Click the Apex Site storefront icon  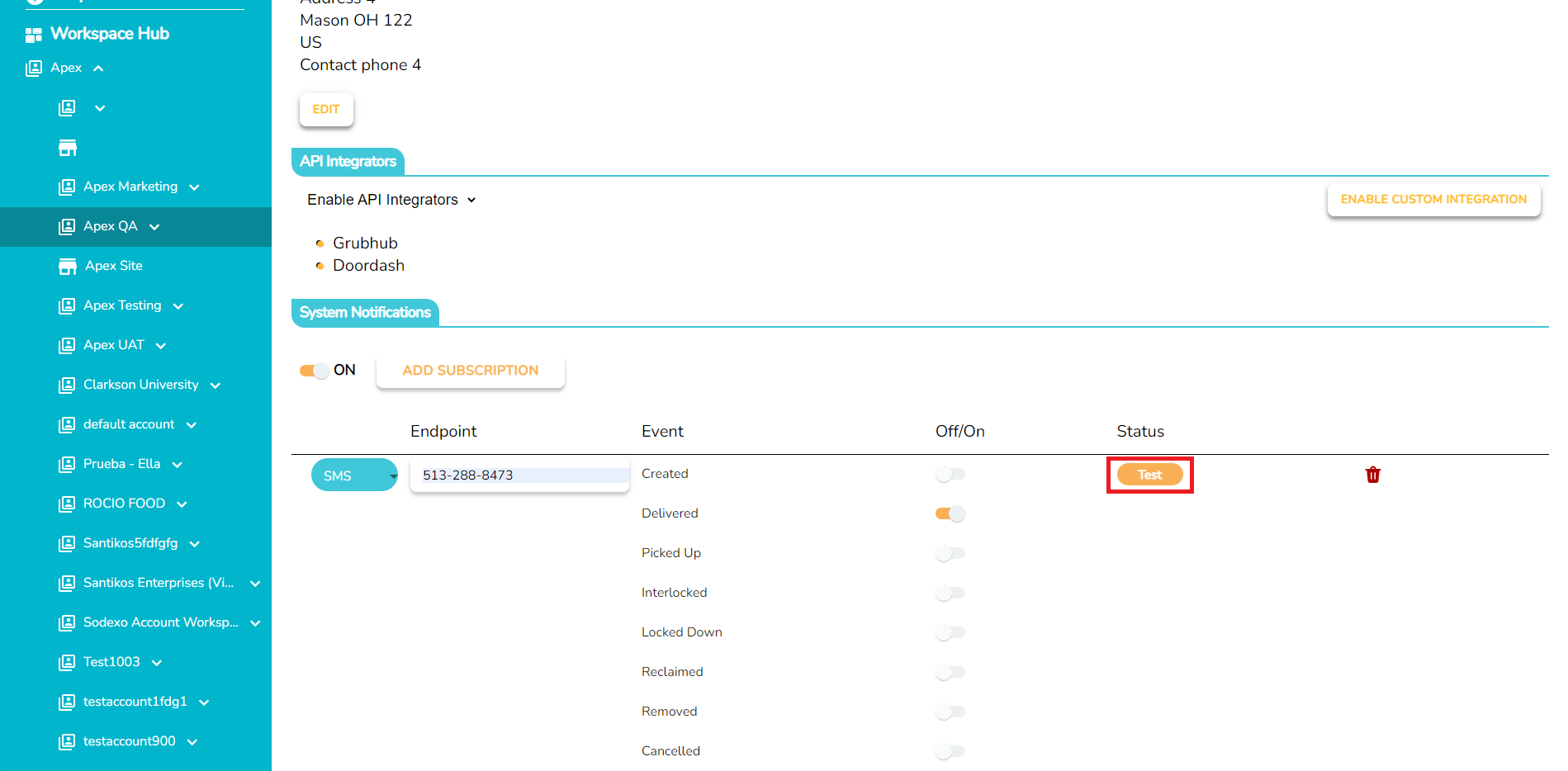[x=68, y=266]
